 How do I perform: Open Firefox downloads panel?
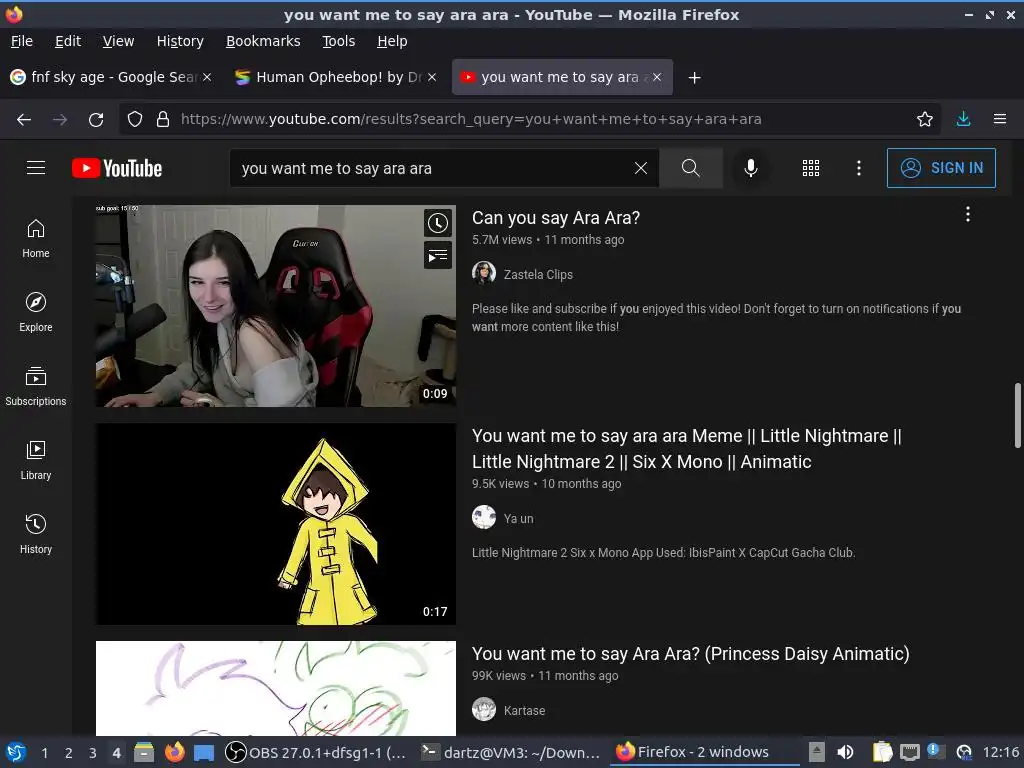[x=963, y=120]
